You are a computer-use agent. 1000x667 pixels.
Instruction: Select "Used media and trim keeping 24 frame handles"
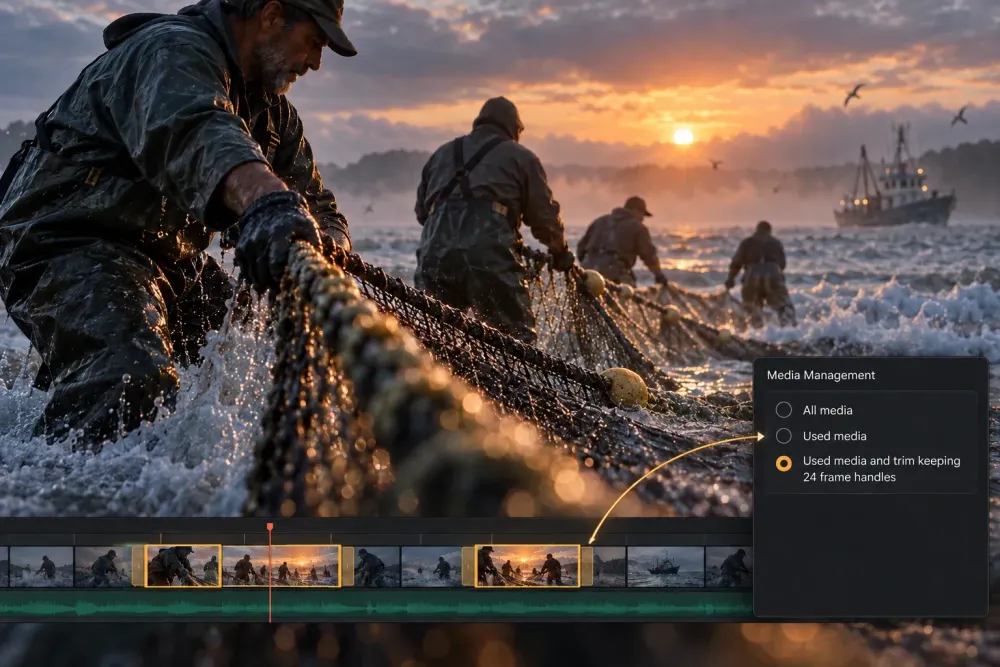point(783,464)
